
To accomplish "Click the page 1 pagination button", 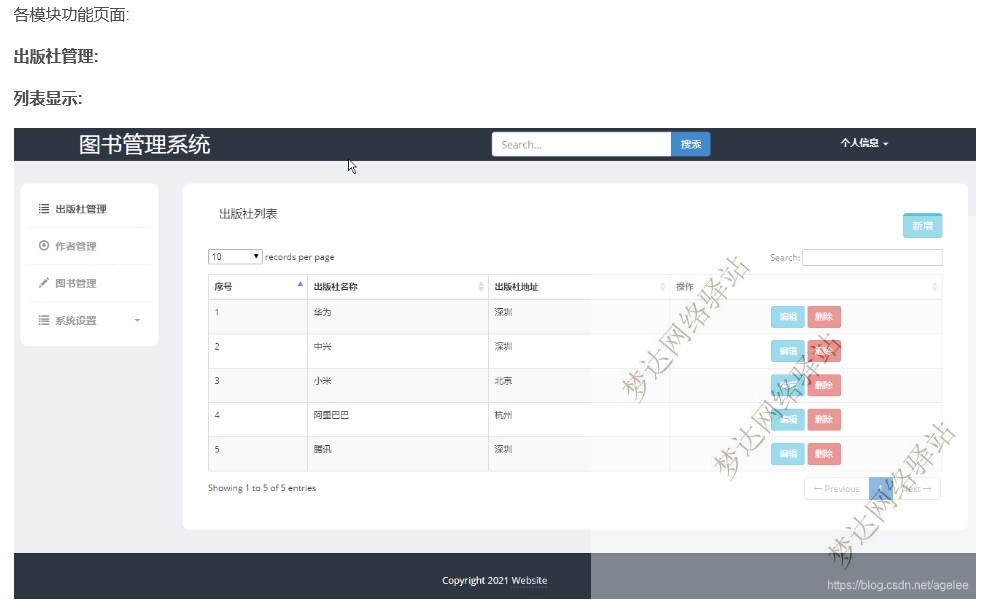I will [880, 488].
